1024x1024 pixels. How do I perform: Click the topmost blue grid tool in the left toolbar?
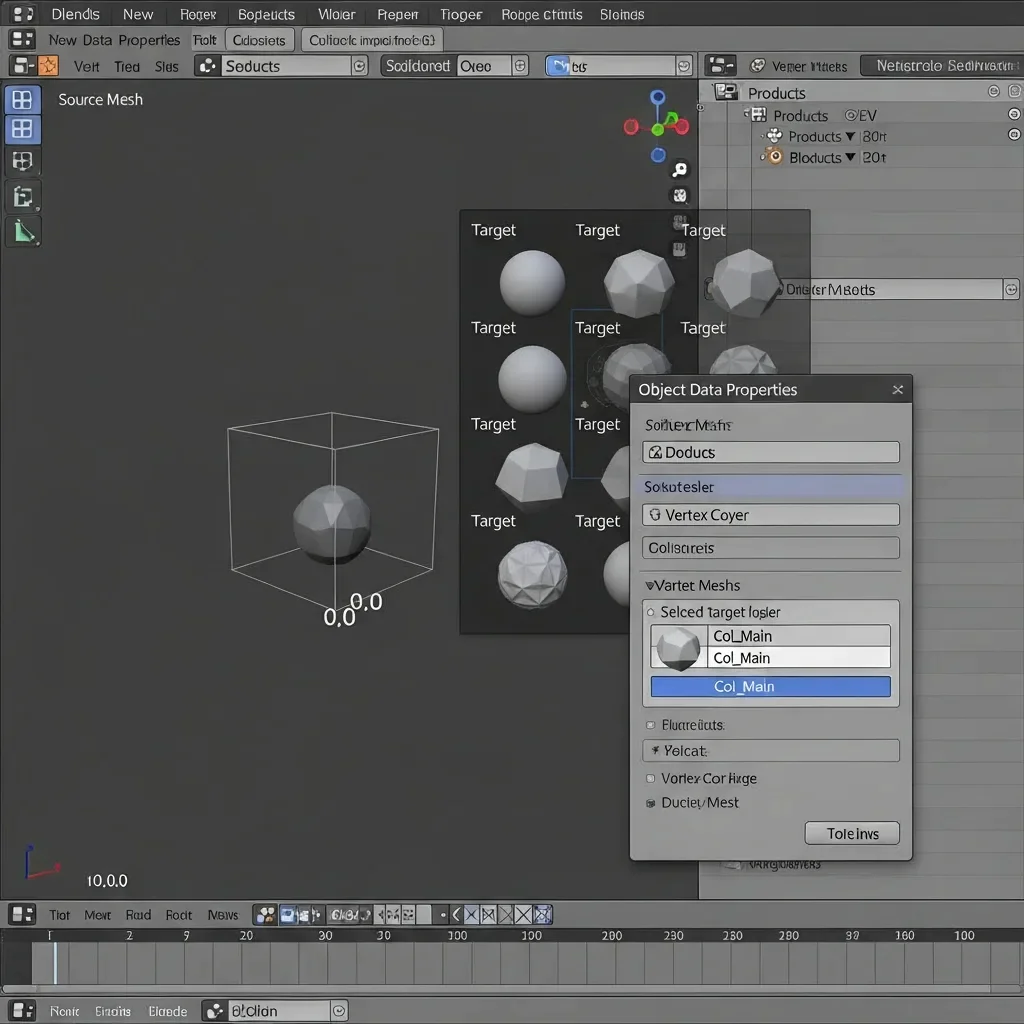(23, 100)
